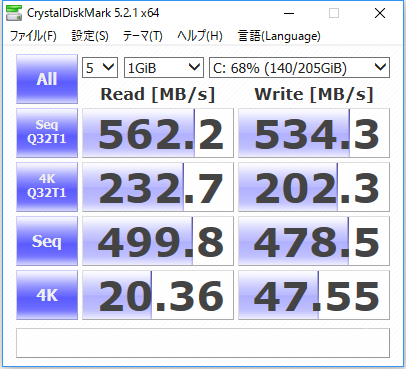This screenshot has width=406, height=369.
Task: Start the Seq Q32T1 benchmark
Action: click(x=47, y=133)
